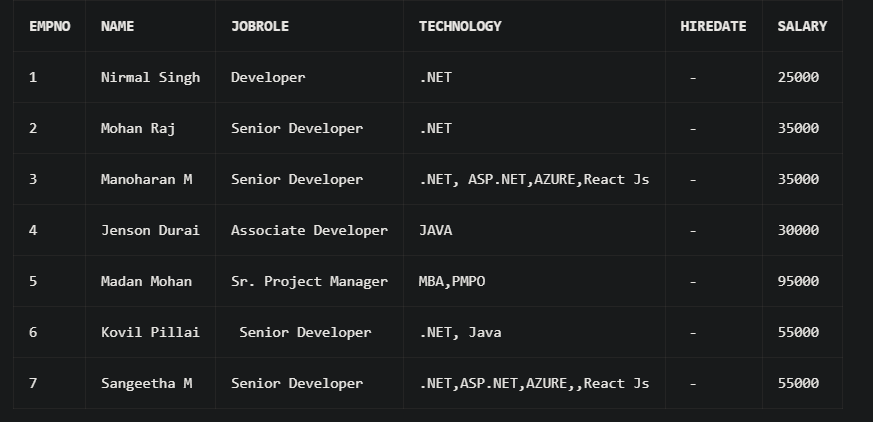
Task: Click the 95000 salary cell
Action: click(798, 281)
